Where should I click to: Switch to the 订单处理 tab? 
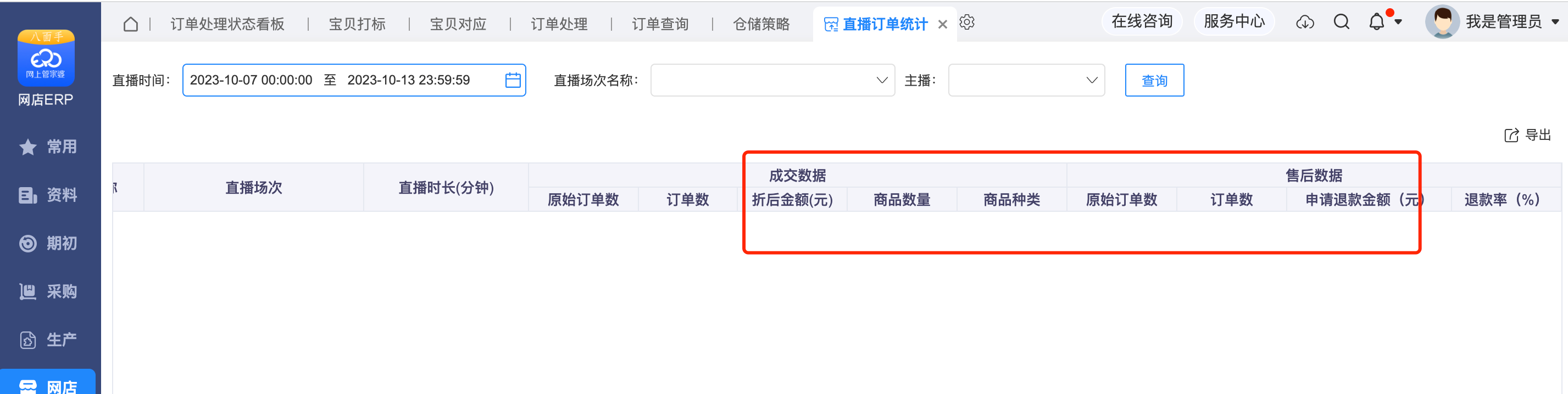click(x=559, y=24)
